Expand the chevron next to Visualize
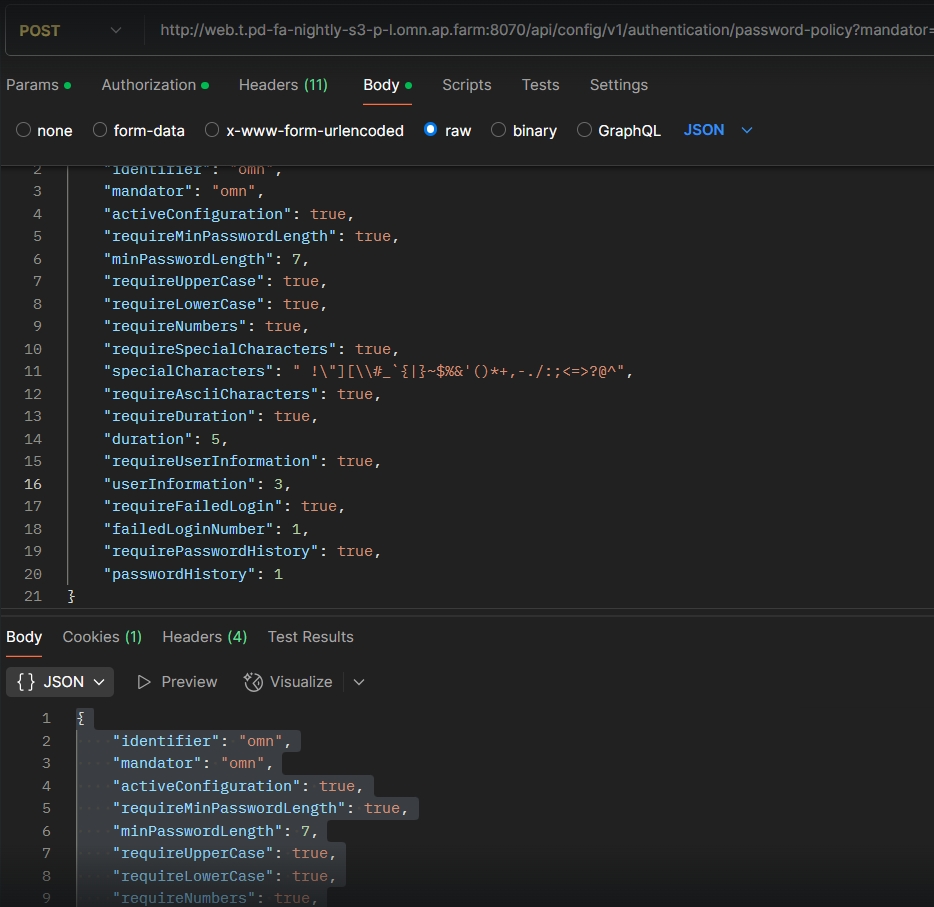This screenshot has height=907, width=934. coord(359,682)
